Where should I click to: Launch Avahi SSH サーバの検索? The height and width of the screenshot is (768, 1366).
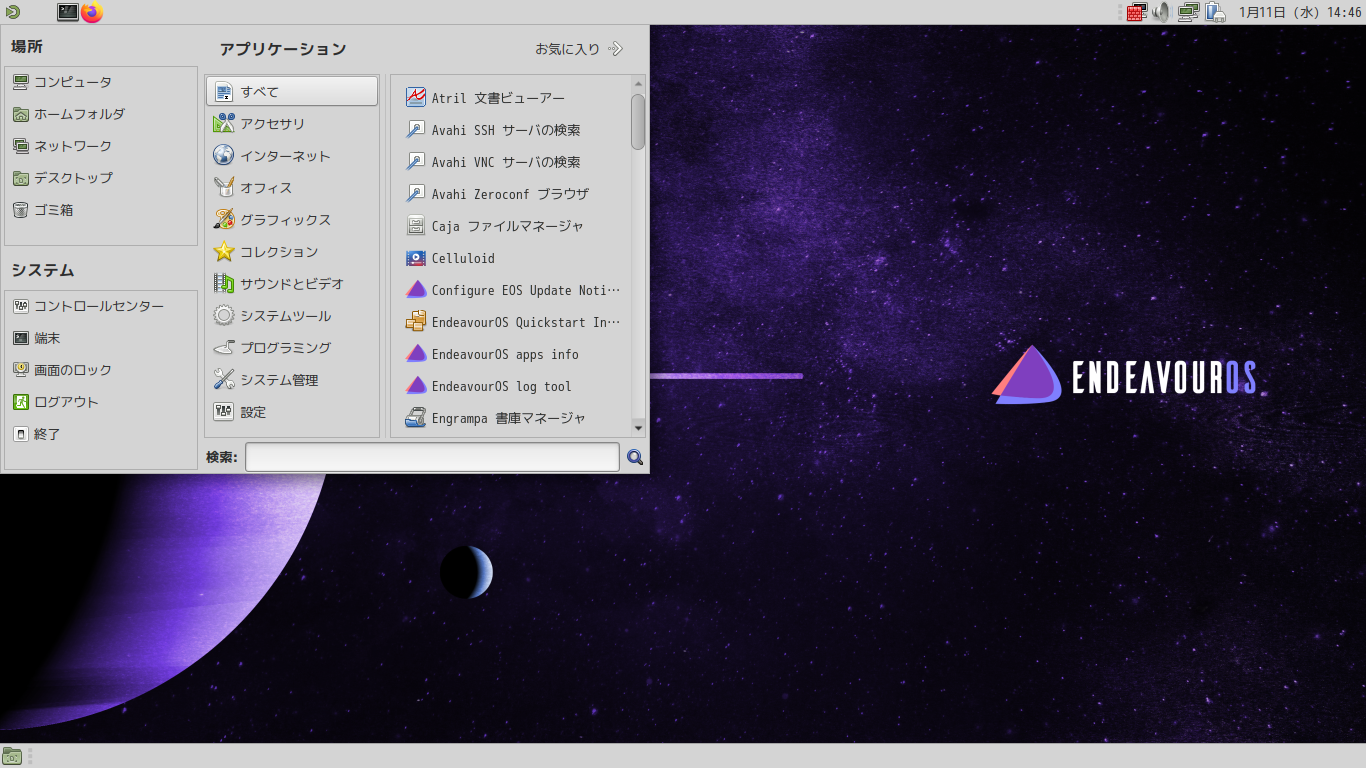512,130
